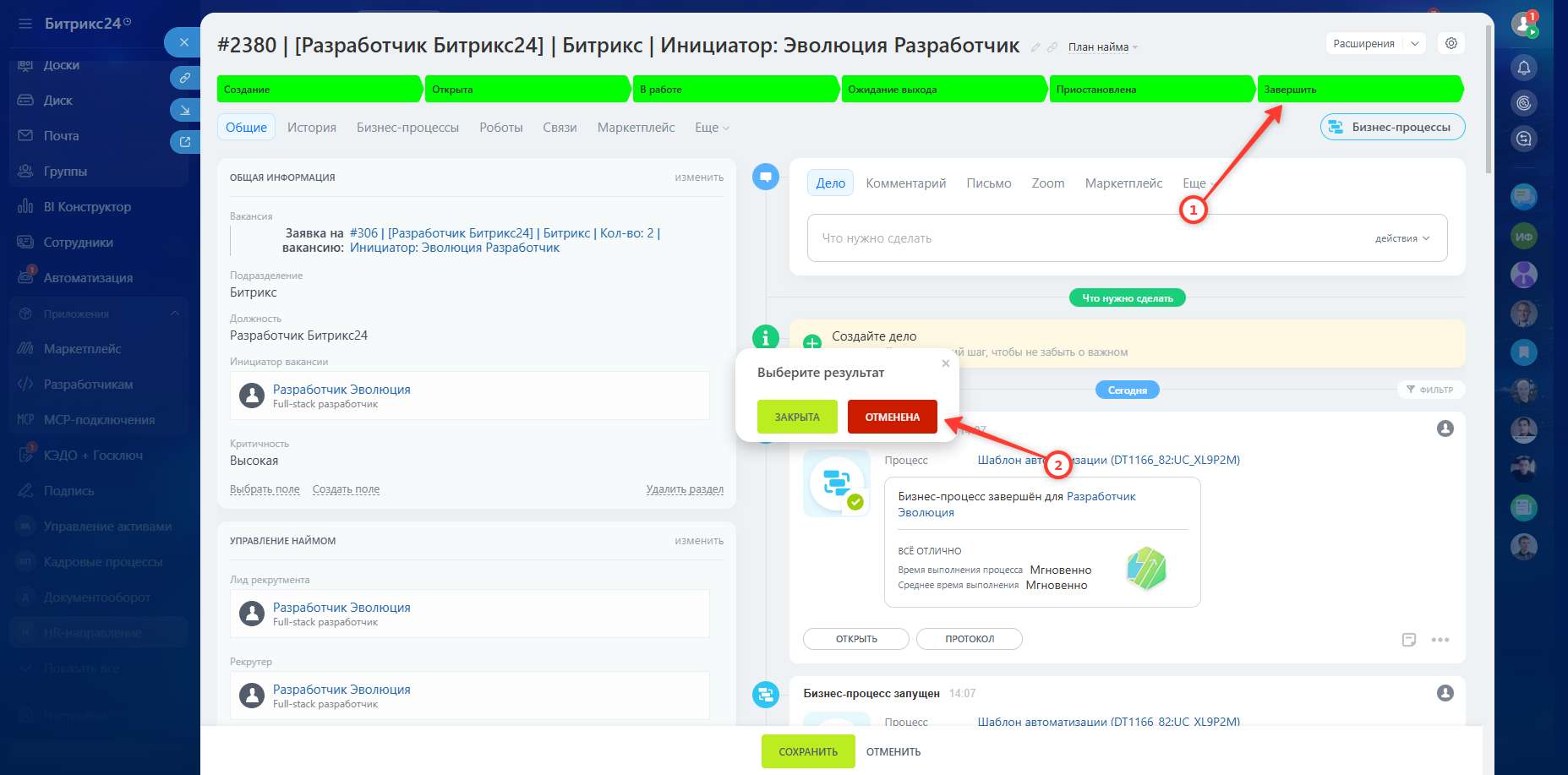Click Удалить раздел link
Image resolution: width=1568 pixels, height=775 pixels.
(685, 489)
